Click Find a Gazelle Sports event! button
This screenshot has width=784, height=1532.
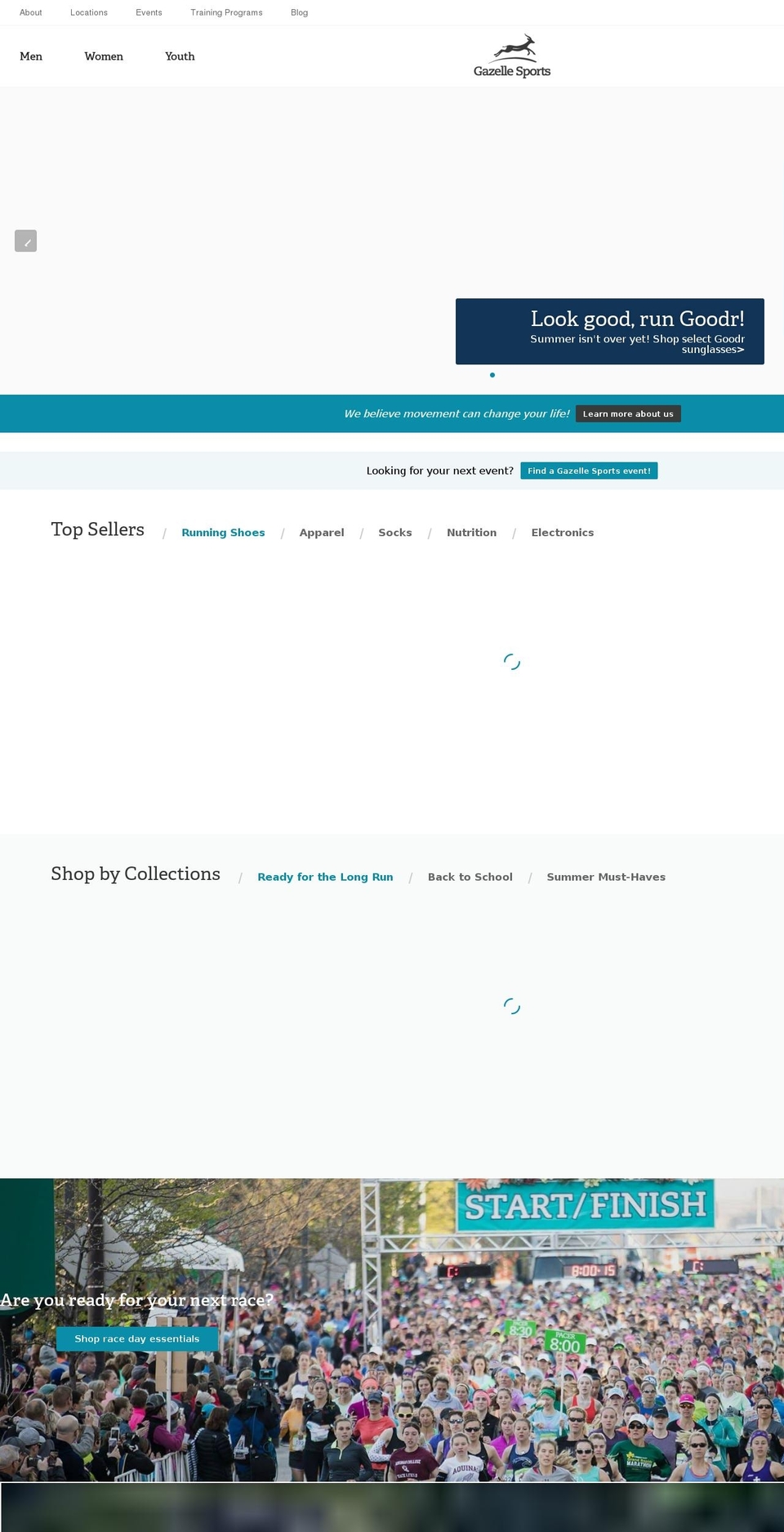coord(589,471)
